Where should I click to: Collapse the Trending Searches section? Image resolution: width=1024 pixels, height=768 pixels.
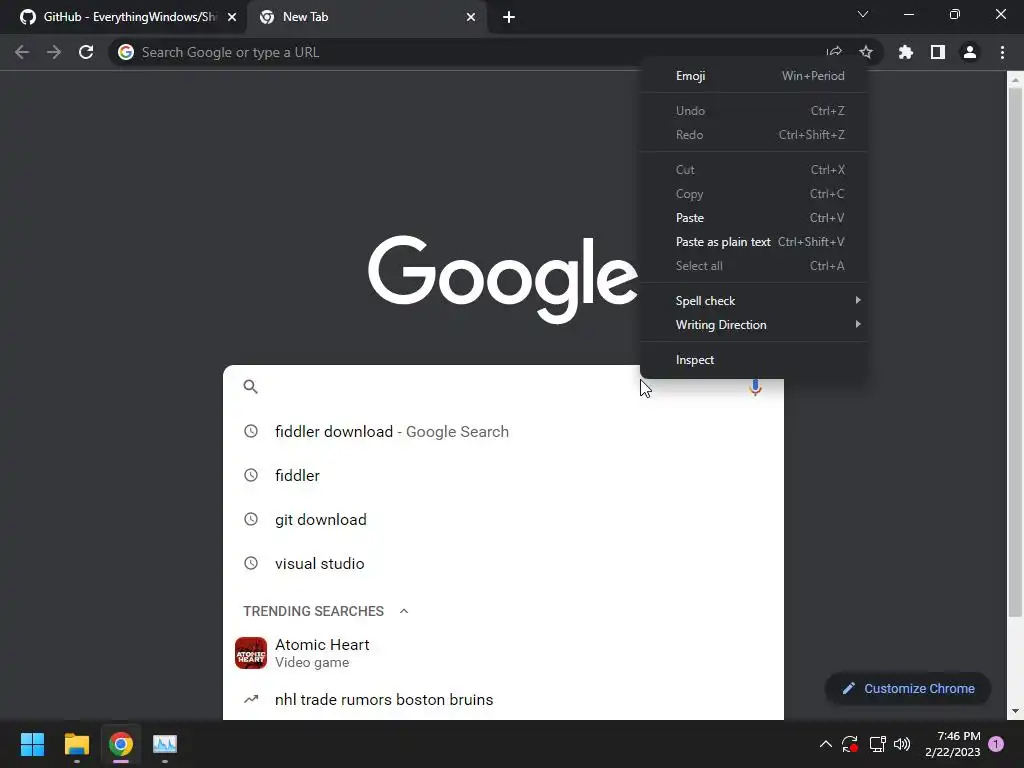(x=404, y=611)
